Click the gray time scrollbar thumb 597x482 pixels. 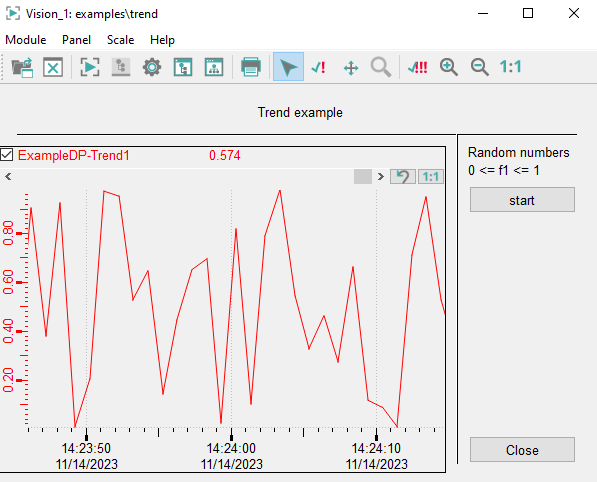[x=362, y=177]
